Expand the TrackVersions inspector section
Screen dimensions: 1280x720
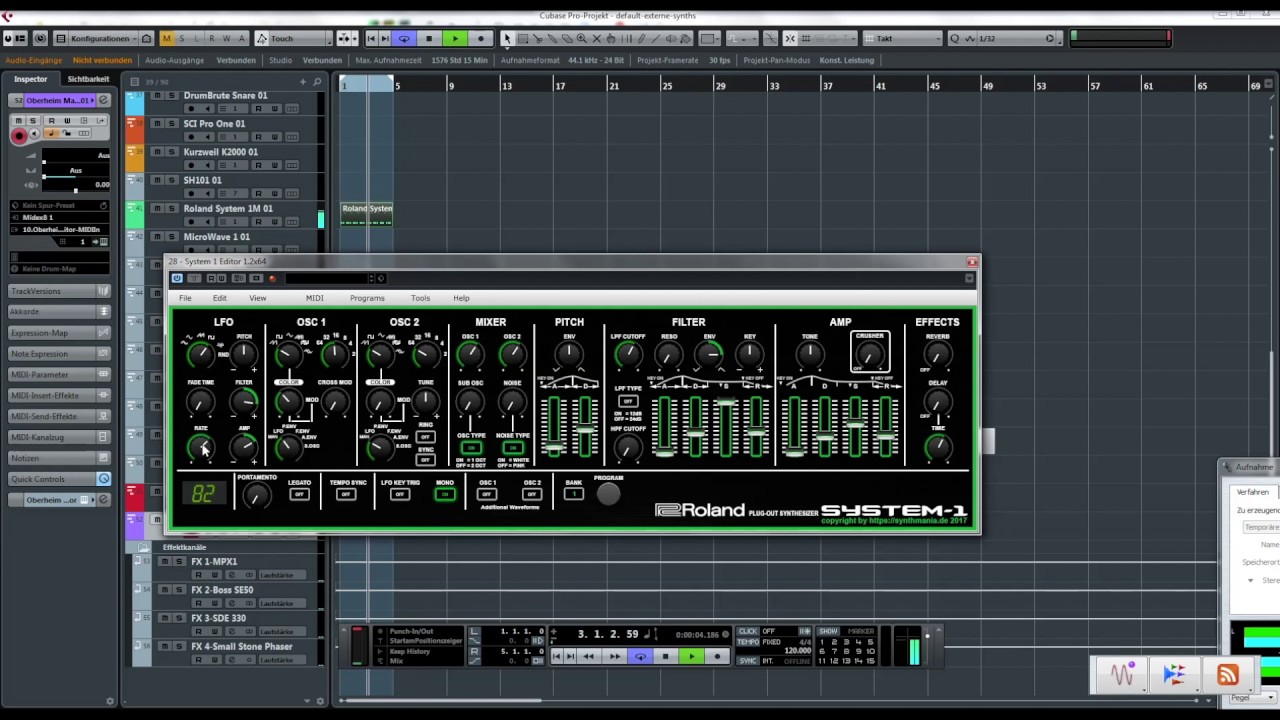point(59,291)
